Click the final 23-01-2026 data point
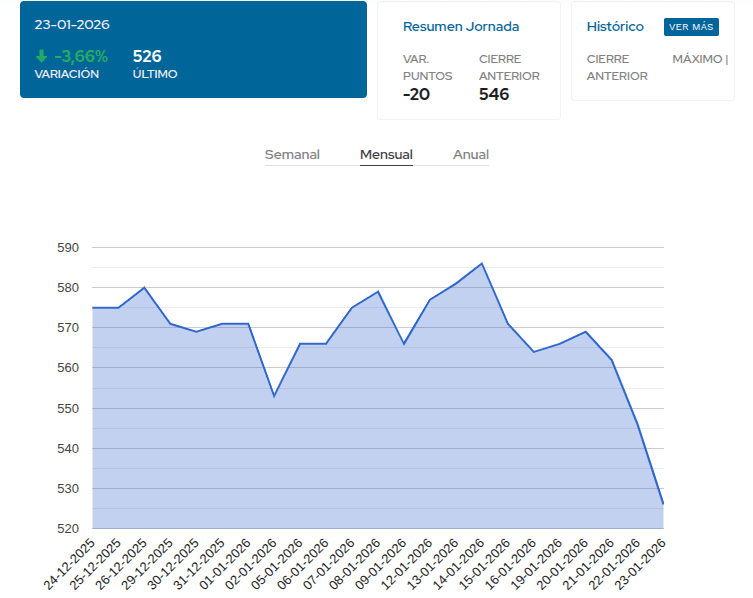Screen dimensions: 753x598 662,504
